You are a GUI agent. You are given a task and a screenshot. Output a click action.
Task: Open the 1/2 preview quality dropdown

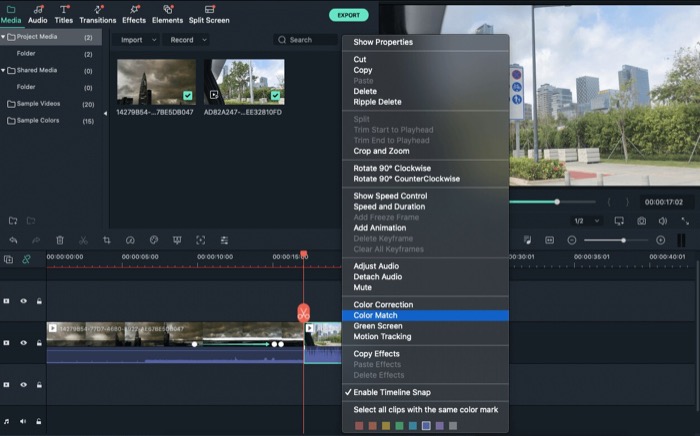(586, 221)
